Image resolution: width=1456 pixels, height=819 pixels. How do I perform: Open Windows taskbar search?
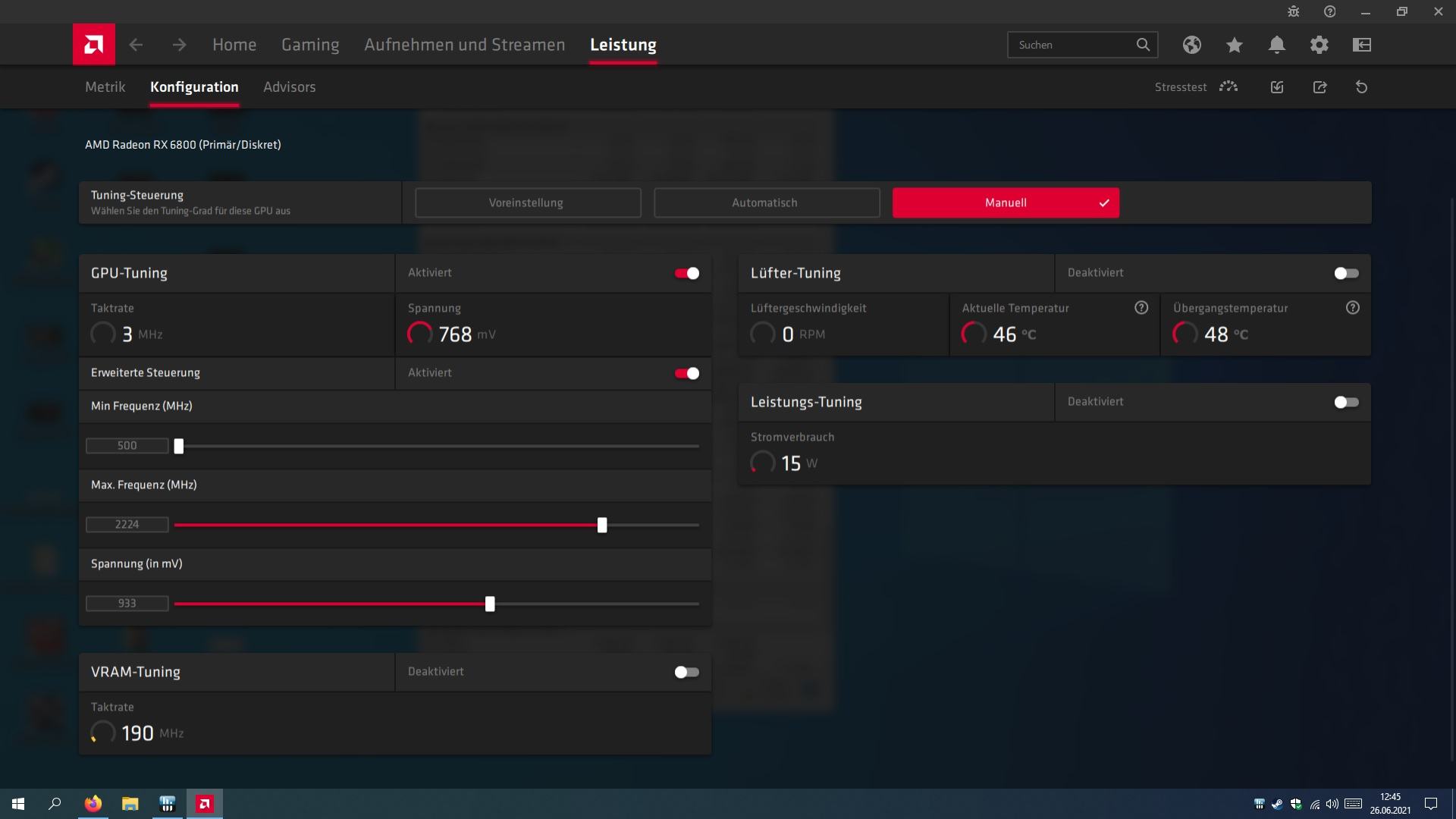click(55, 804)
